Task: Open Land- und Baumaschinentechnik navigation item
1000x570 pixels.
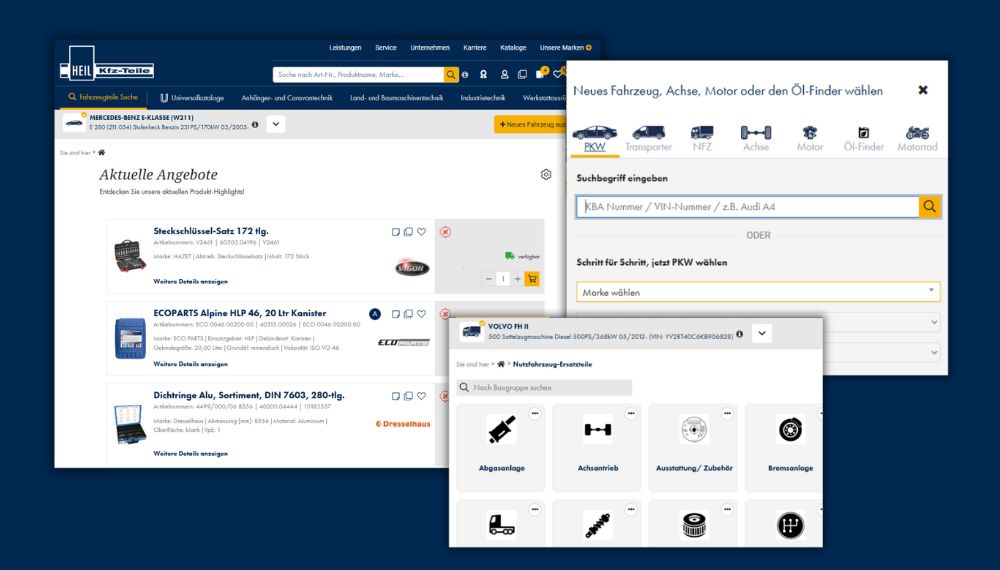Action: click(x=397, y=98)
